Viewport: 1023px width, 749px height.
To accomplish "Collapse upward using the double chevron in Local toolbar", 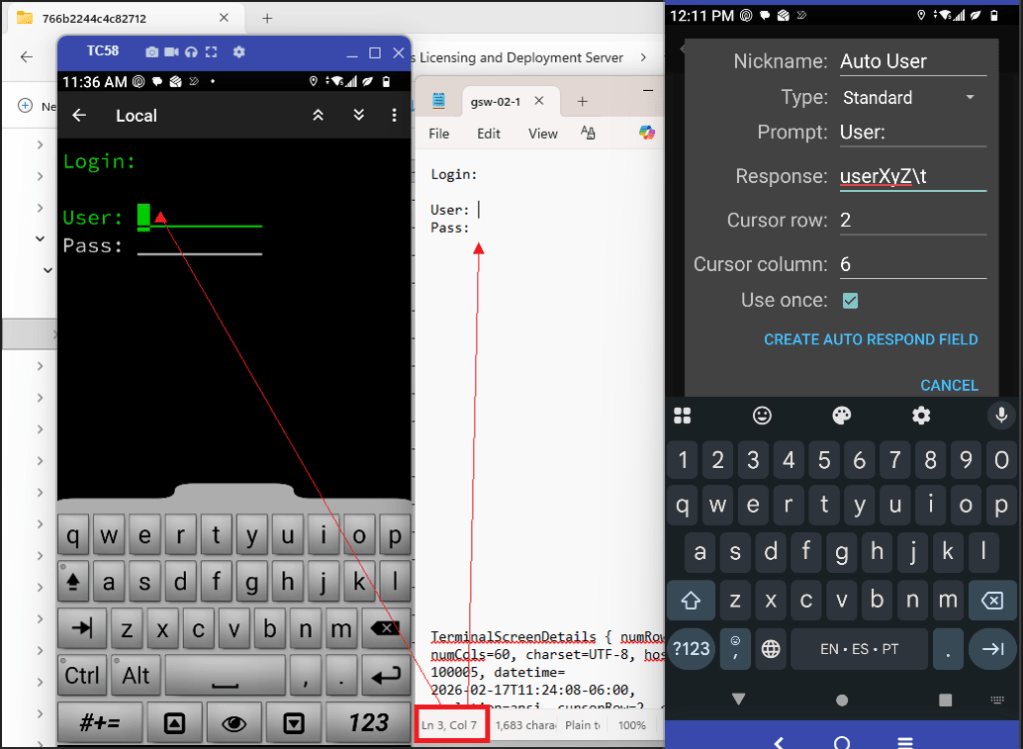I will (318, 115).
